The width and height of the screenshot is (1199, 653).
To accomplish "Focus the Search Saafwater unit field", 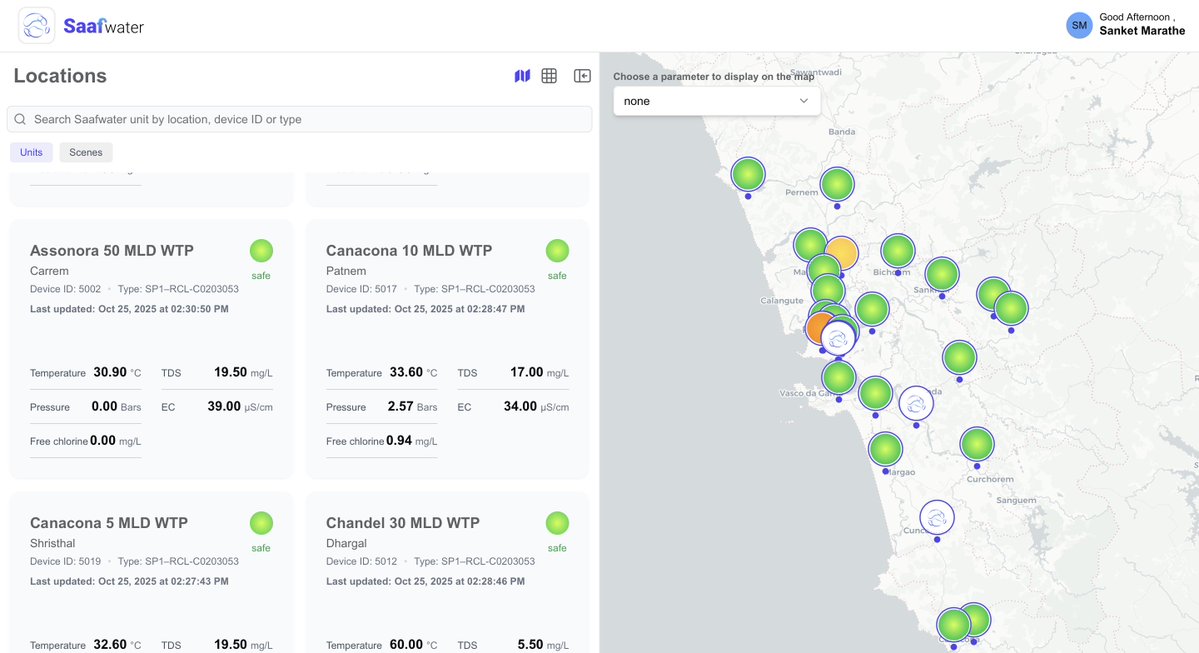I will [x=299, y=119].
